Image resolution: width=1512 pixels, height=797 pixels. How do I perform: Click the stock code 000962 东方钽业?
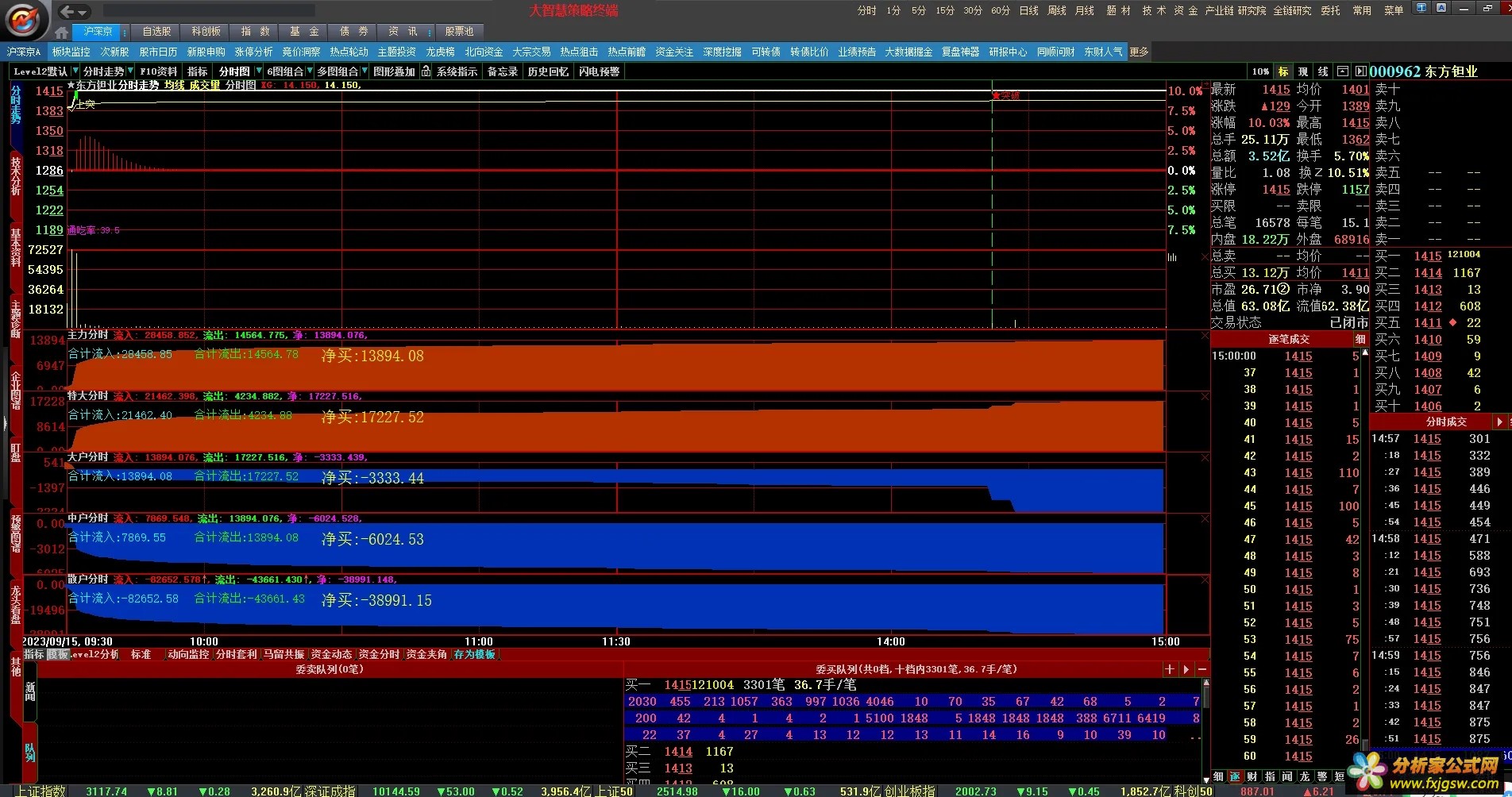pyautogui.click(x=1424, y=71)
